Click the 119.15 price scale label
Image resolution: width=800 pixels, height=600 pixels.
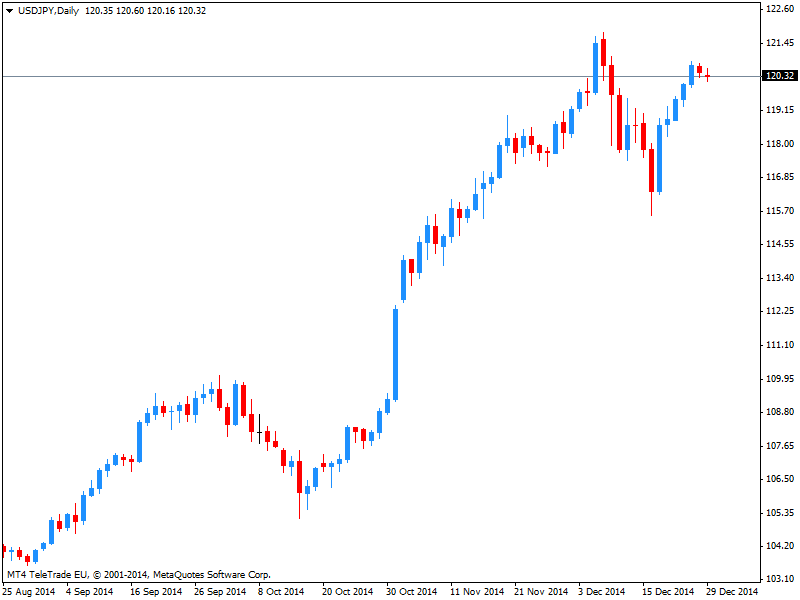click(x=780, y=110)
